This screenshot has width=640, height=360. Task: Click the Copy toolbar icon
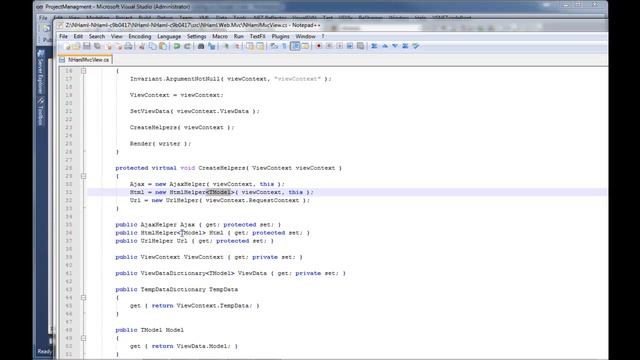click(152, 46)
